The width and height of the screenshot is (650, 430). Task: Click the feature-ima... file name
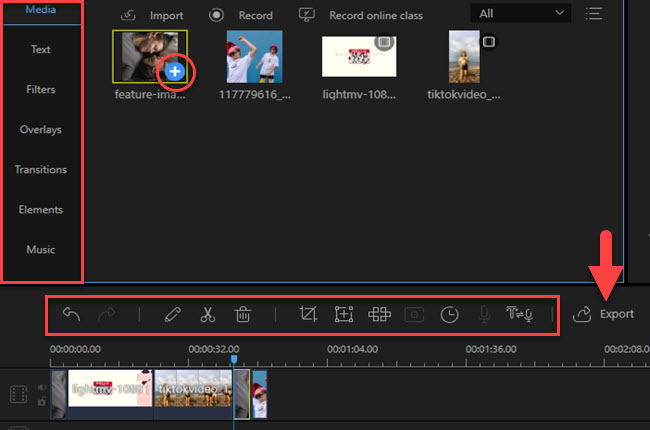click(150, 95)
